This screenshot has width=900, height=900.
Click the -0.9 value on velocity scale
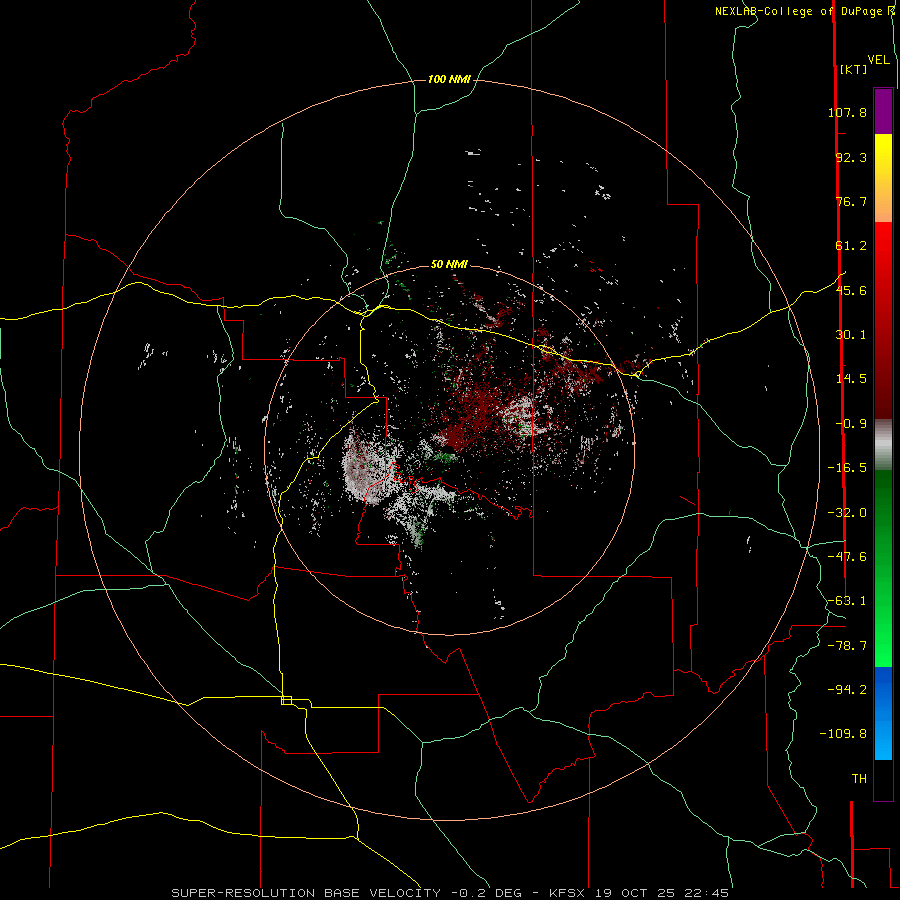[x=851, y=424]
